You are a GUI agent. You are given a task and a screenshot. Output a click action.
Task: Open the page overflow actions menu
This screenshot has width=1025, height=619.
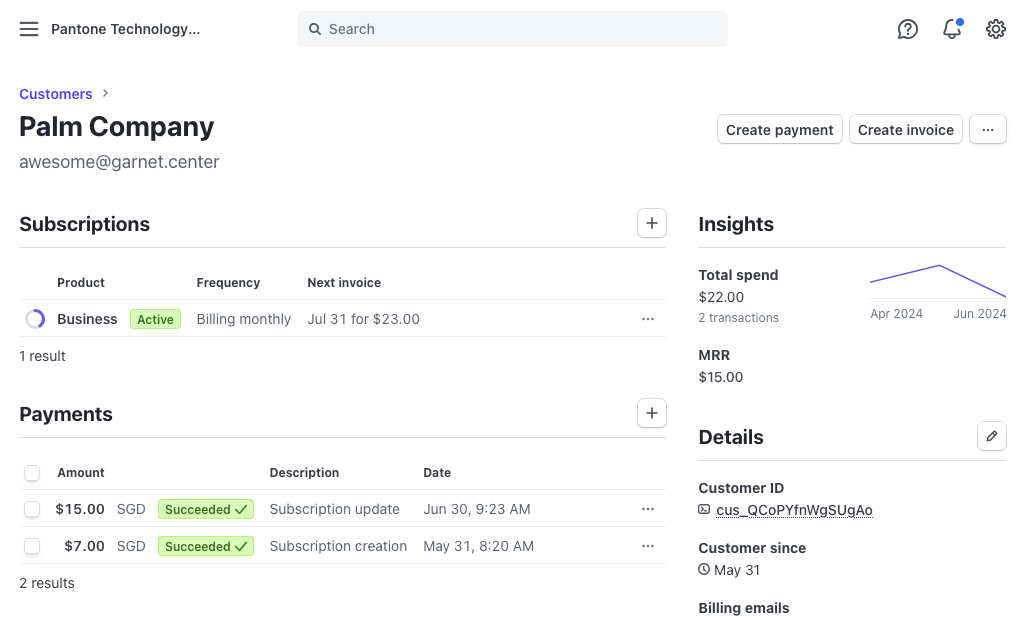point(987,129)
